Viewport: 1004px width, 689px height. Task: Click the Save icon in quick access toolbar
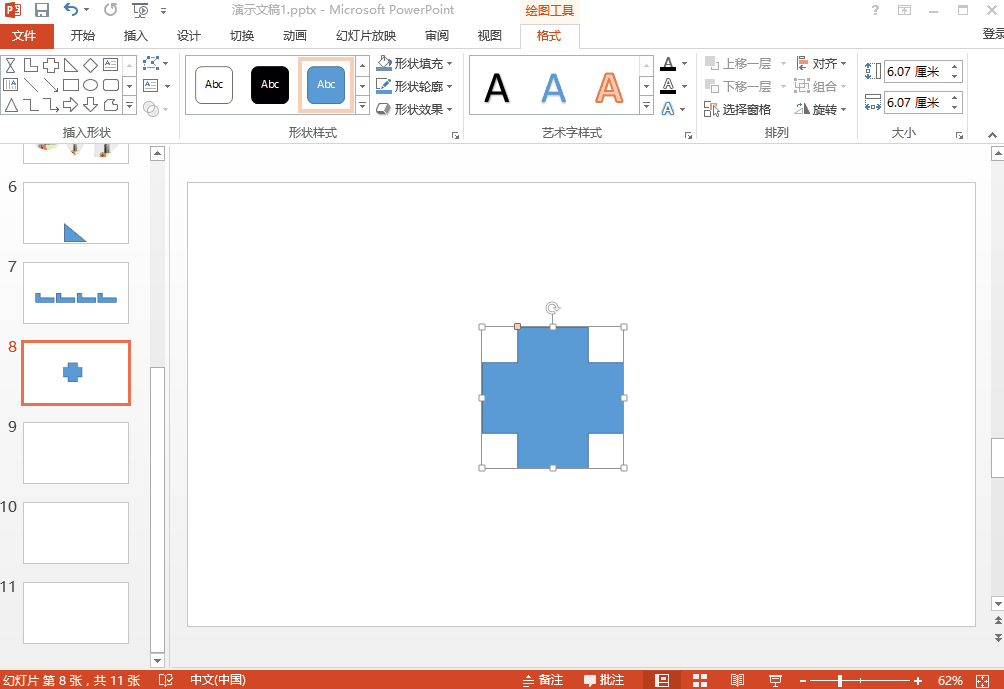[x=42, y=10]
